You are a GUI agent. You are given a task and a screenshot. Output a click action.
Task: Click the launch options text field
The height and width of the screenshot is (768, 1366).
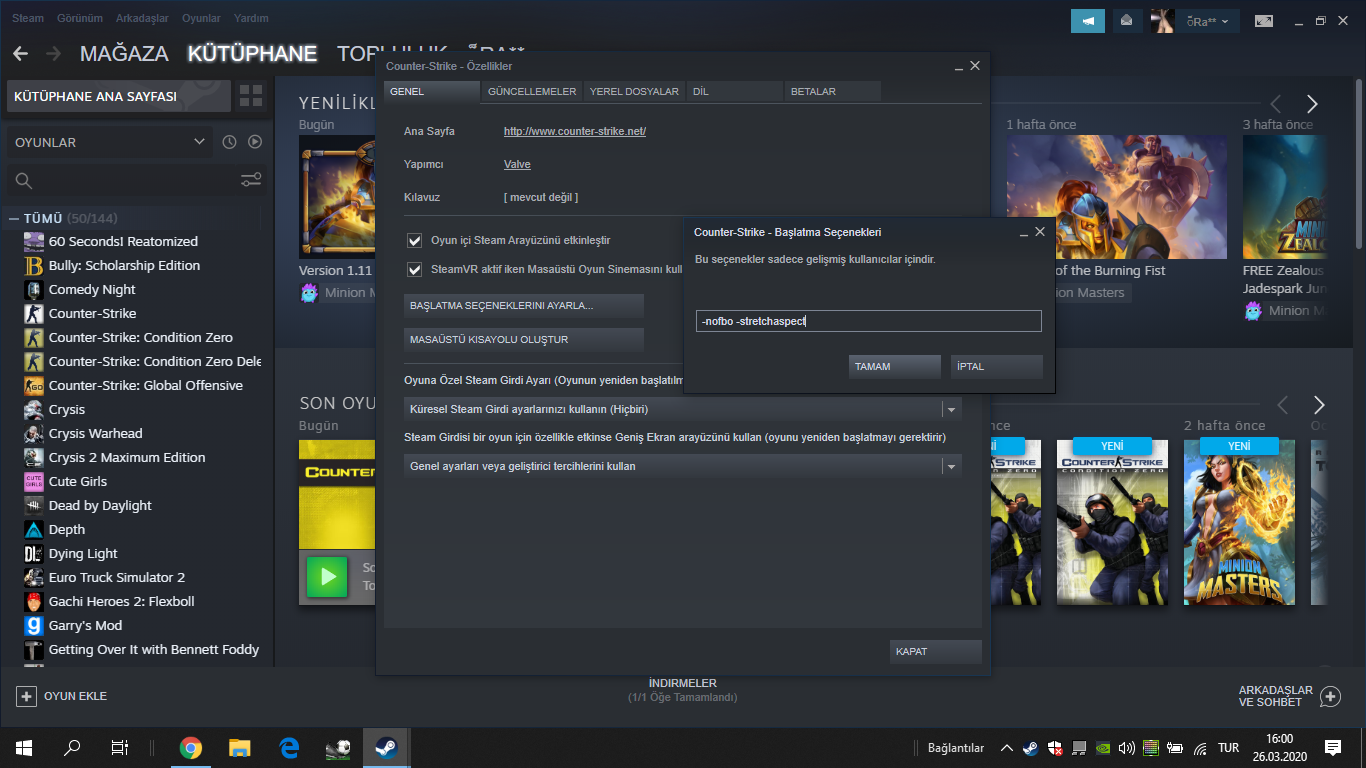(869, 321)
